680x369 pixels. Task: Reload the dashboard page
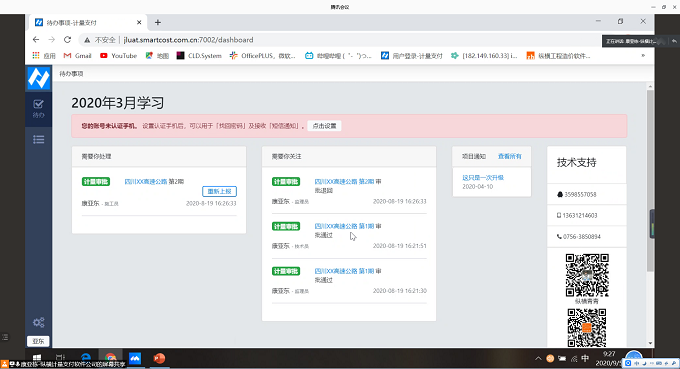coord(67,39)
